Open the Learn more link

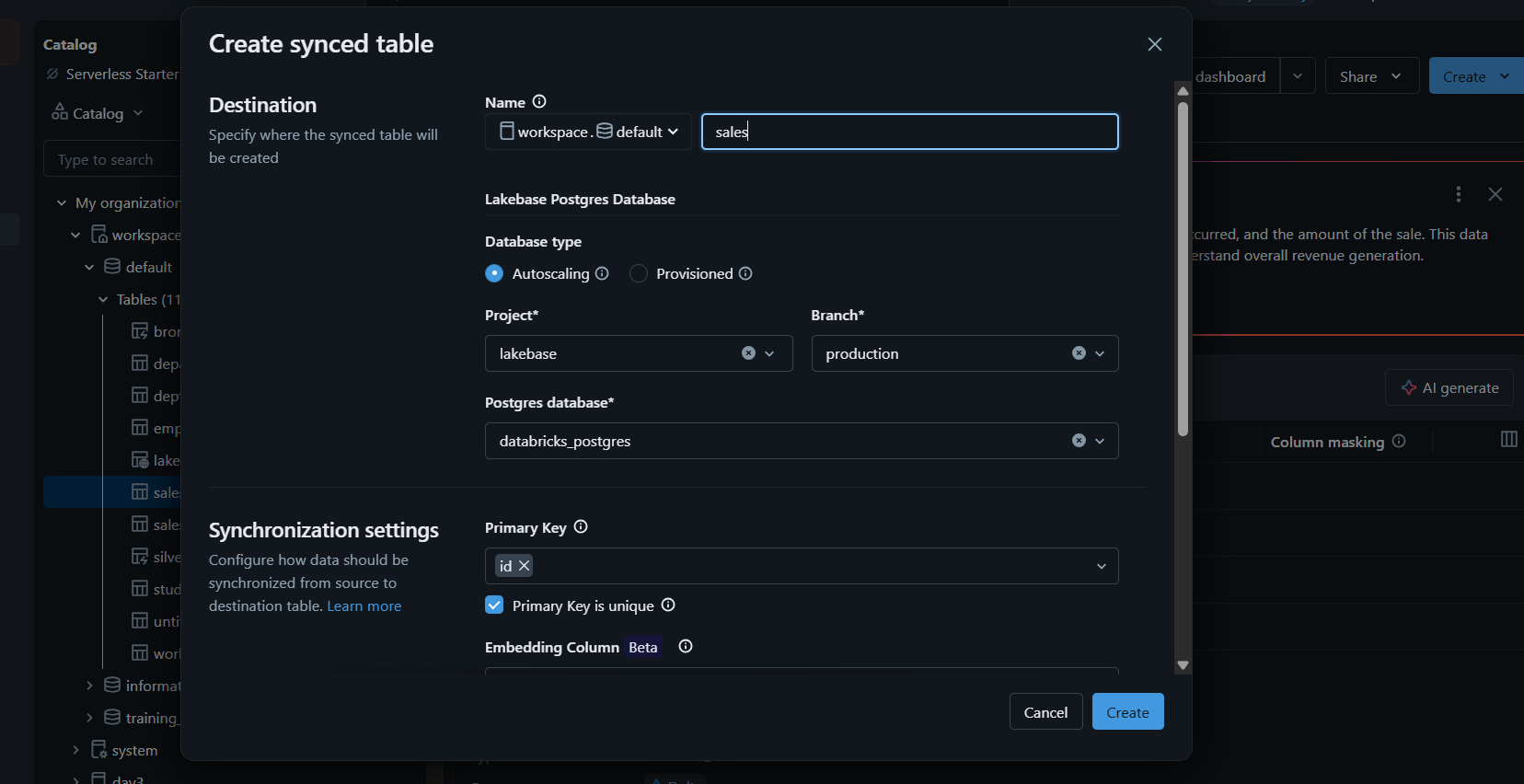[x=364, y=605]
